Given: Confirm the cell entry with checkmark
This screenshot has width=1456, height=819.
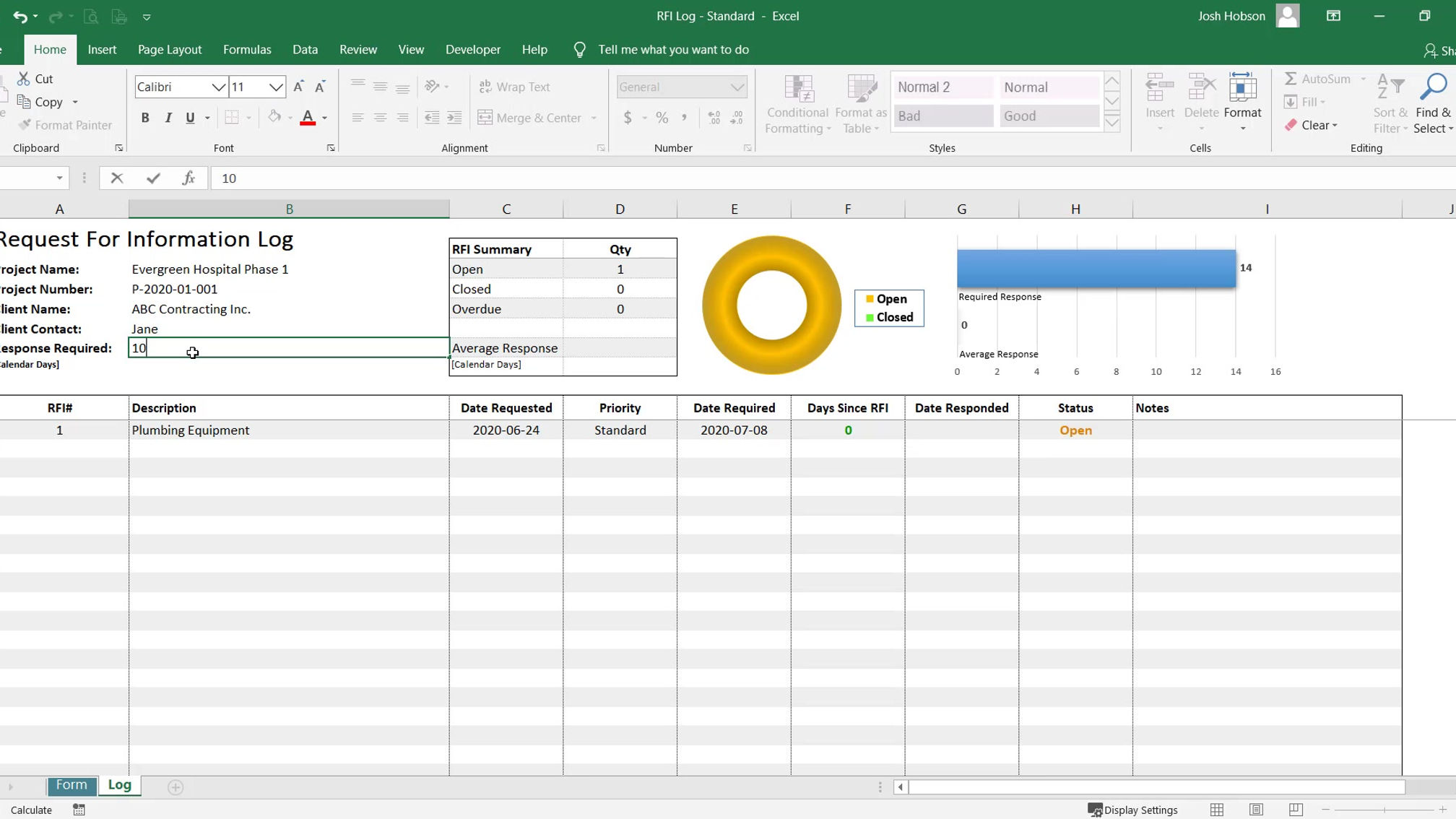Looking at the screenshot, I should pyautogui.click(x=153, y=178).
